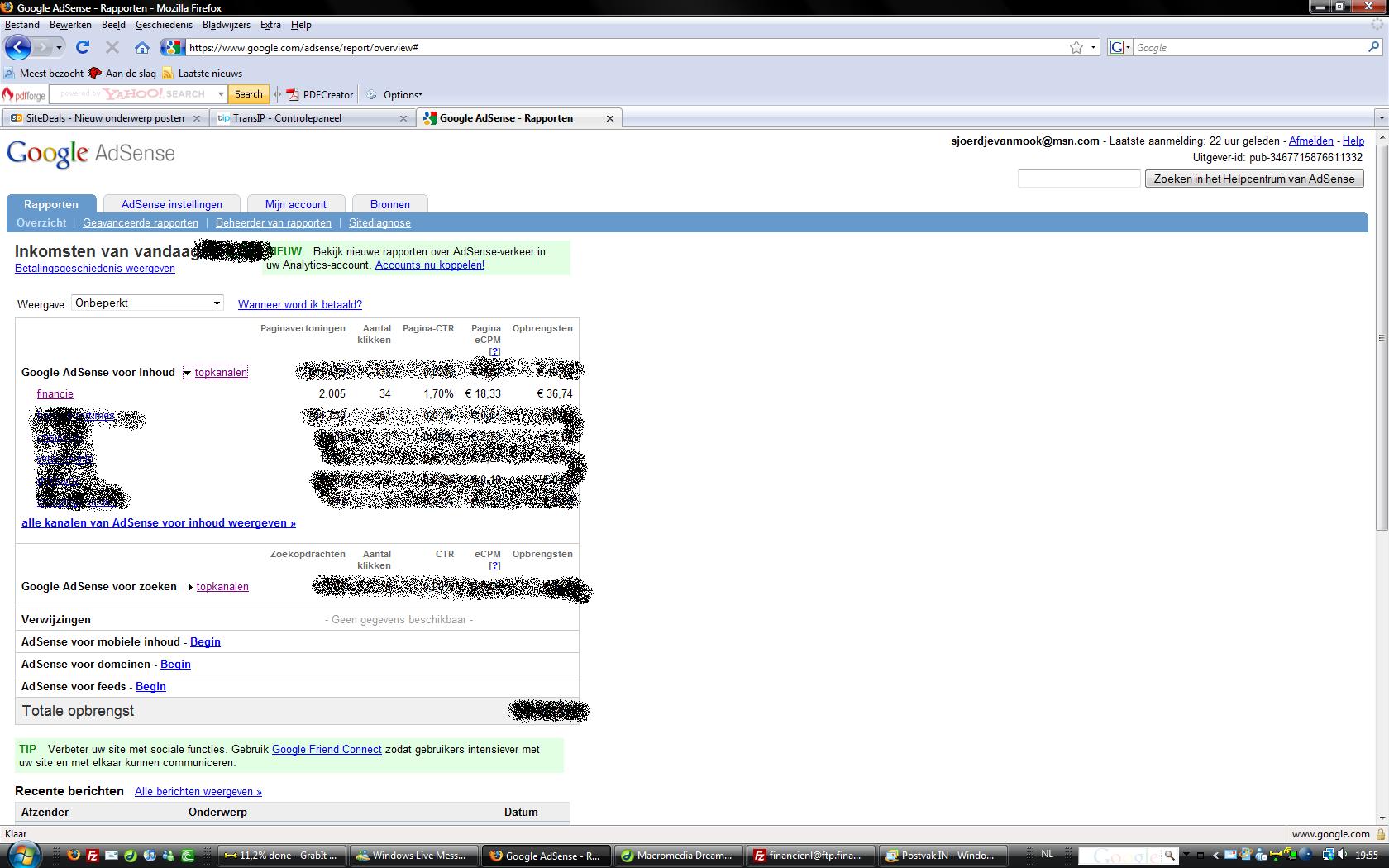Open the search engine selector dropdown

coord(1119,47)
